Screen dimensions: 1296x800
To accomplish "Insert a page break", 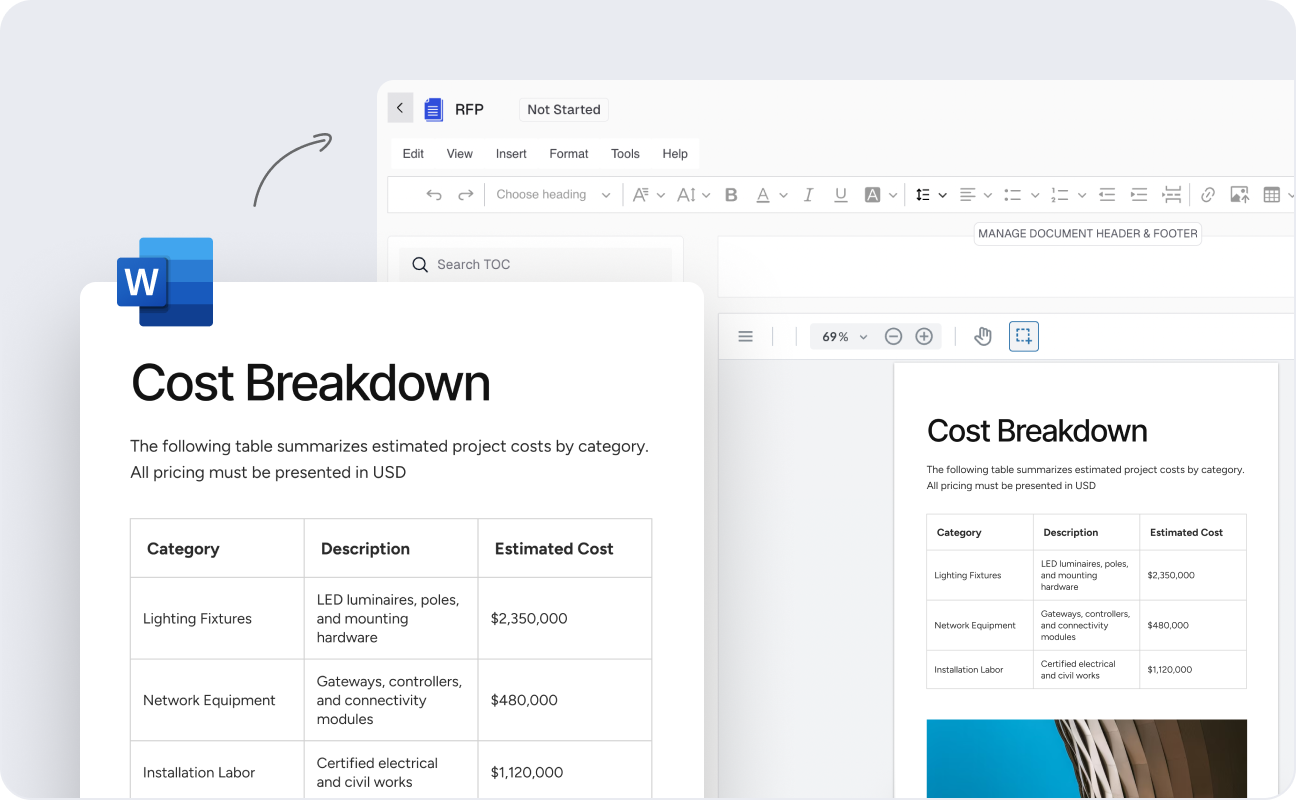I will [1172, 195].
